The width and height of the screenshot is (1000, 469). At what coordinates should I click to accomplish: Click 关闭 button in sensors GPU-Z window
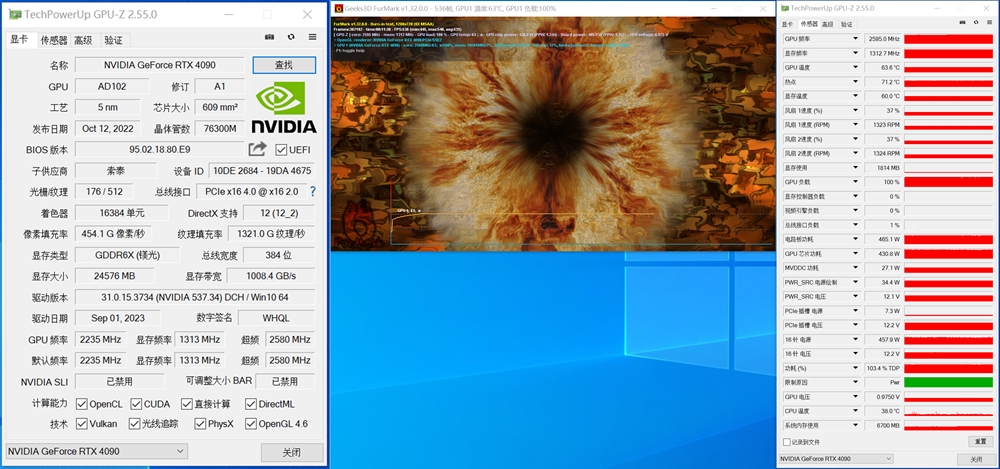pyautogui.click(x=976, y=459)
